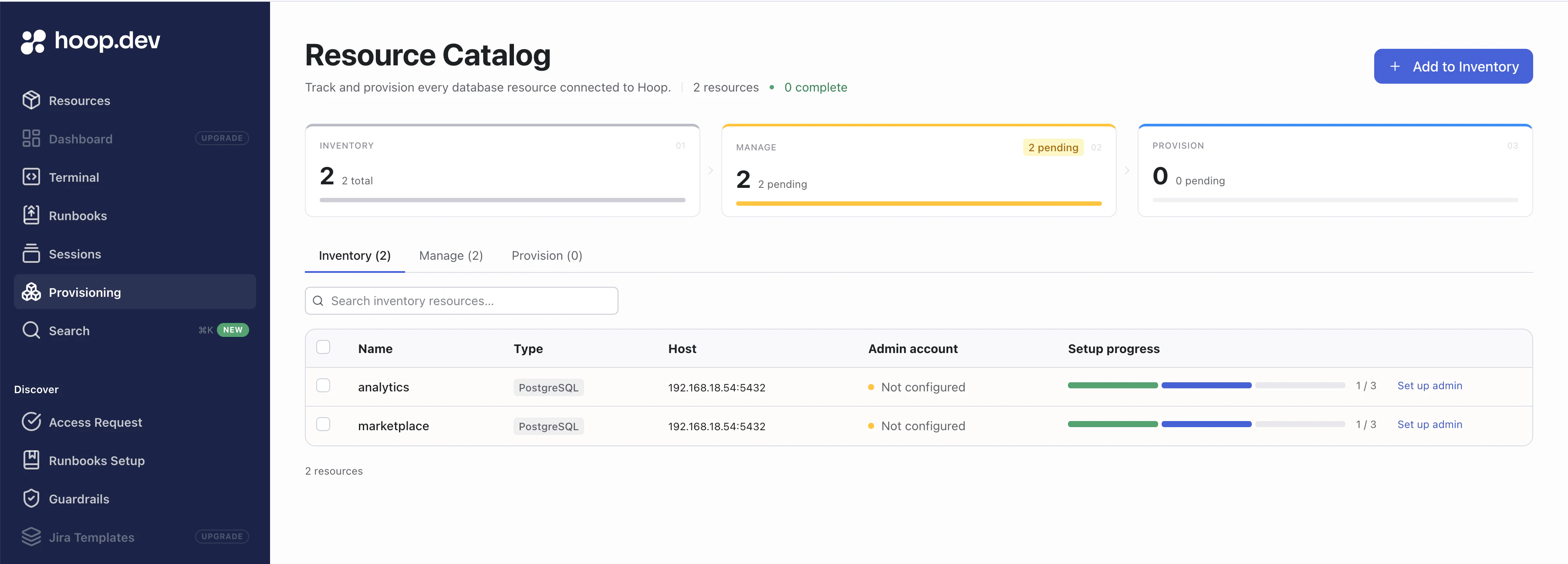Open the Runbooks menu item
The width and height of the screenshot is (1568, 564).
[135, 216]
